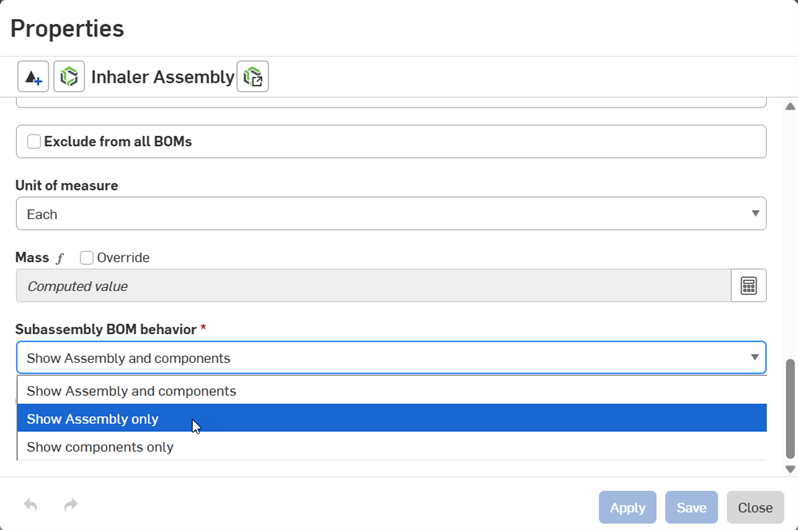Click the undo arrow icon

click(31, 506)
